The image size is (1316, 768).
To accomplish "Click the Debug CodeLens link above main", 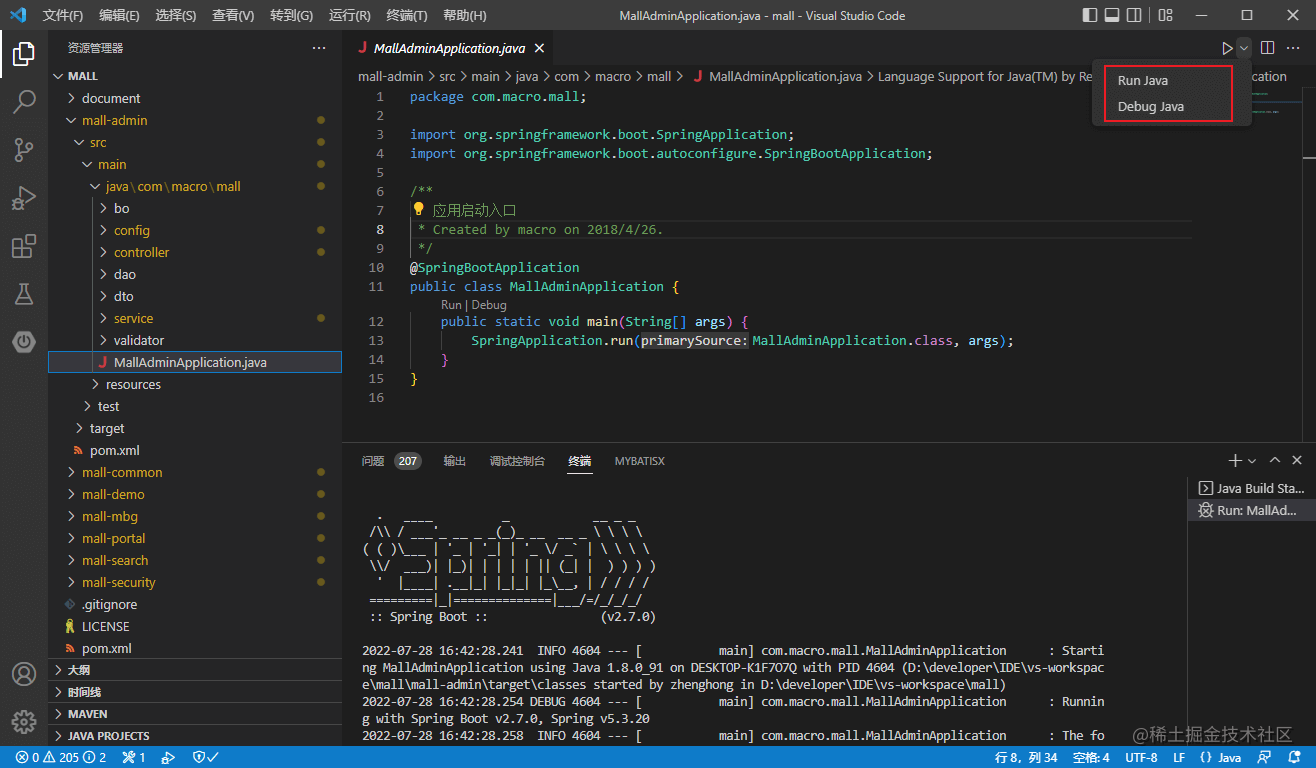I will coord(489,305).
